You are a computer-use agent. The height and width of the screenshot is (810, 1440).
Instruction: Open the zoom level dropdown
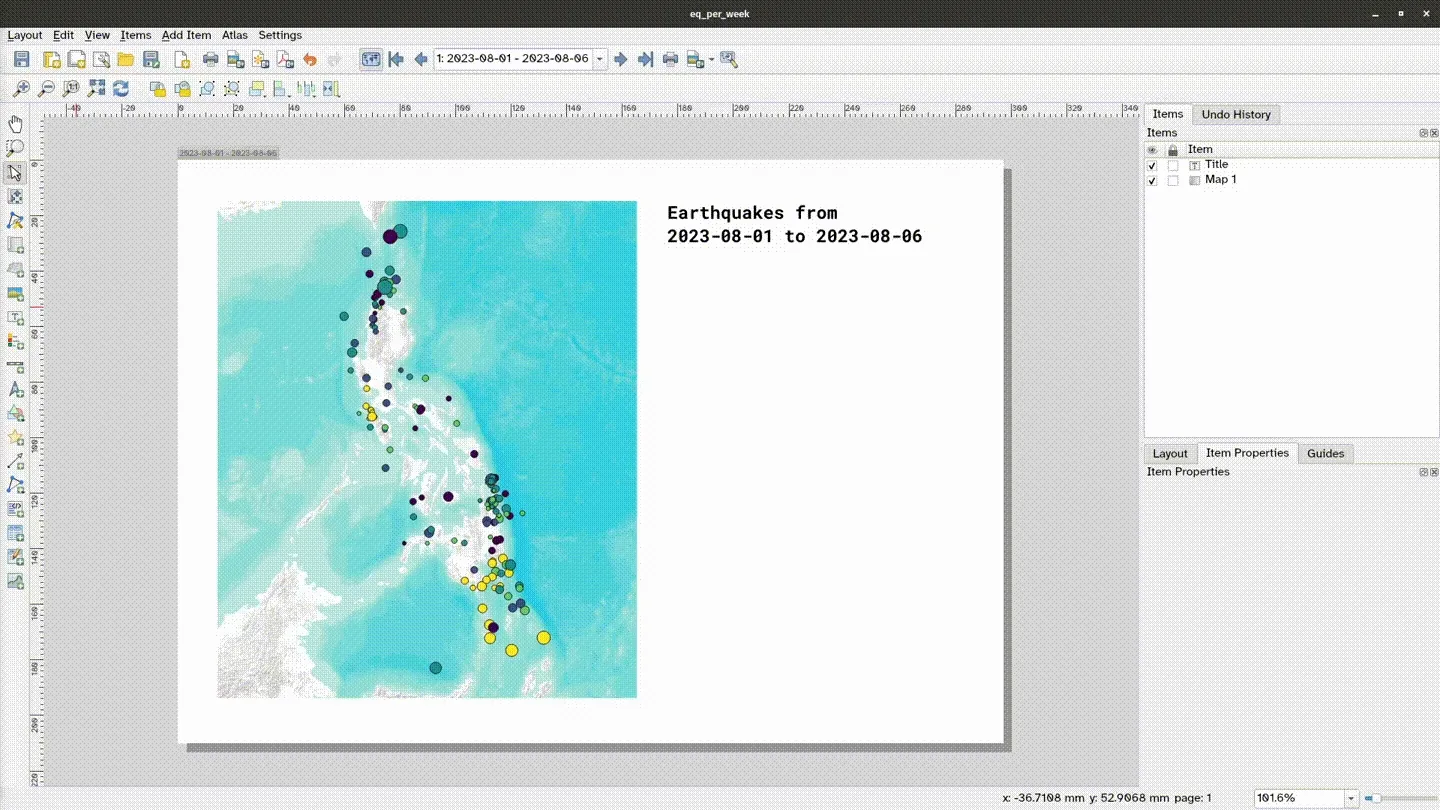click(x=1350, y=798)
